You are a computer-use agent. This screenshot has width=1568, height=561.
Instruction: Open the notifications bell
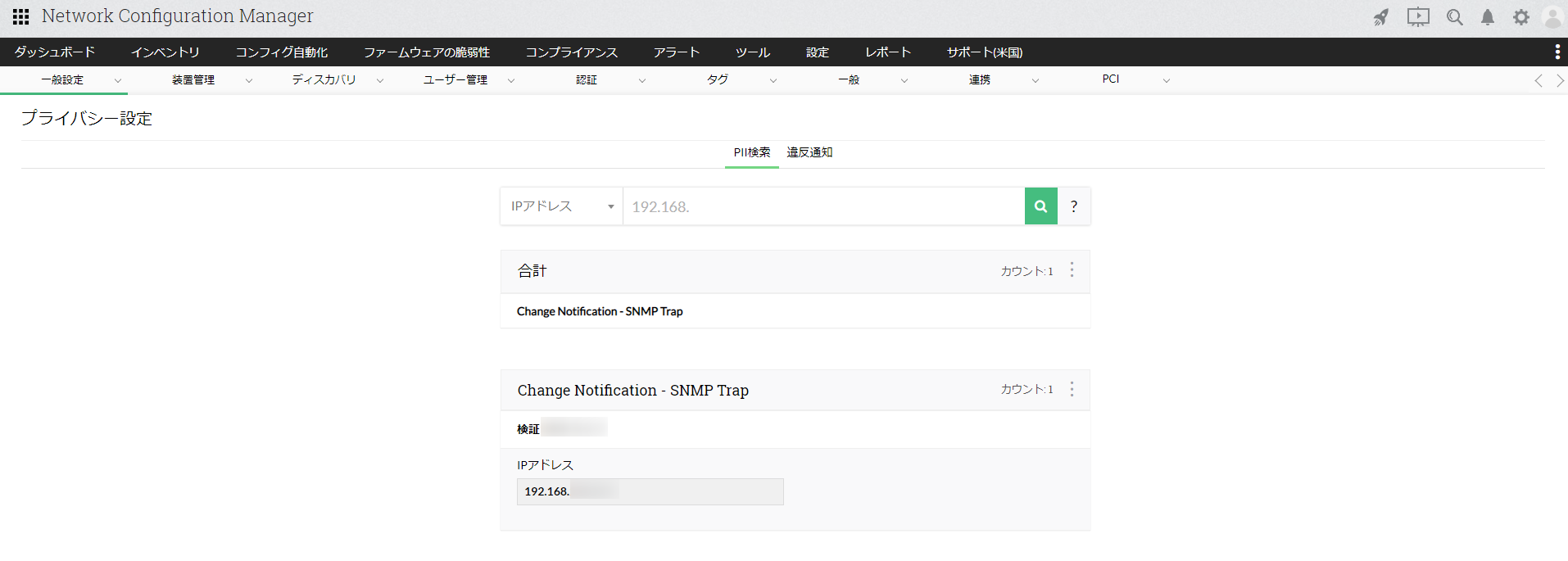pos(1488,17)
